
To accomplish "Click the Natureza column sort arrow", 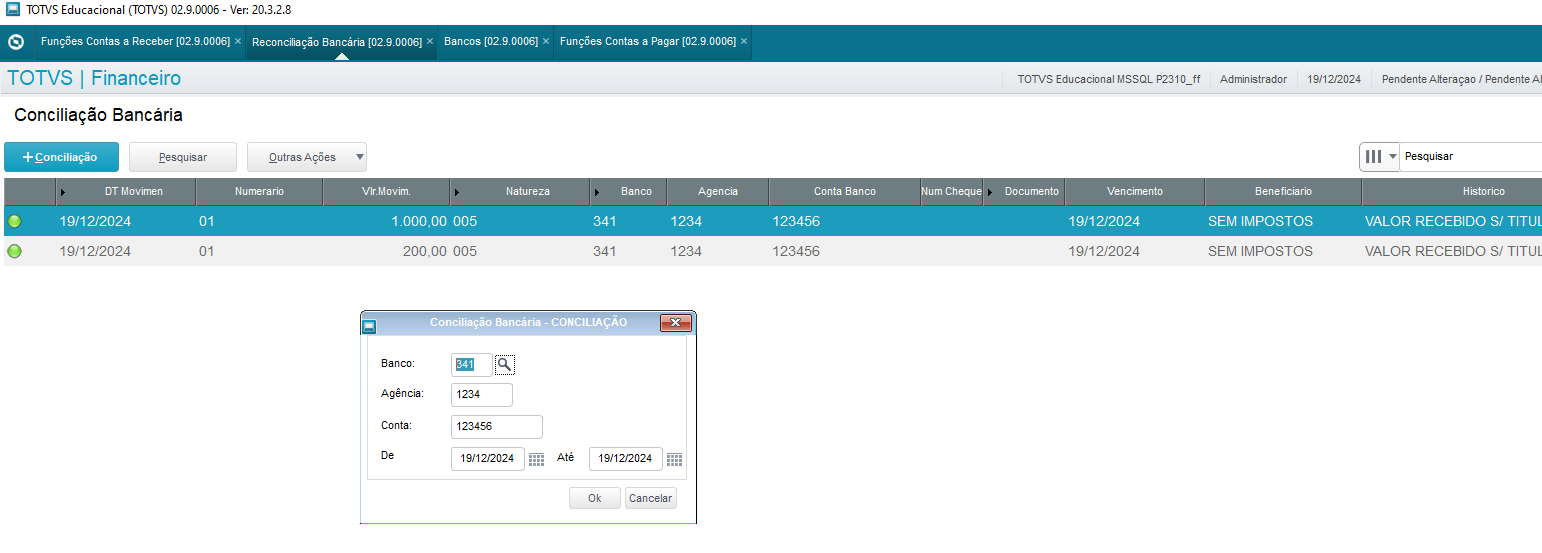I will (458, 192).
